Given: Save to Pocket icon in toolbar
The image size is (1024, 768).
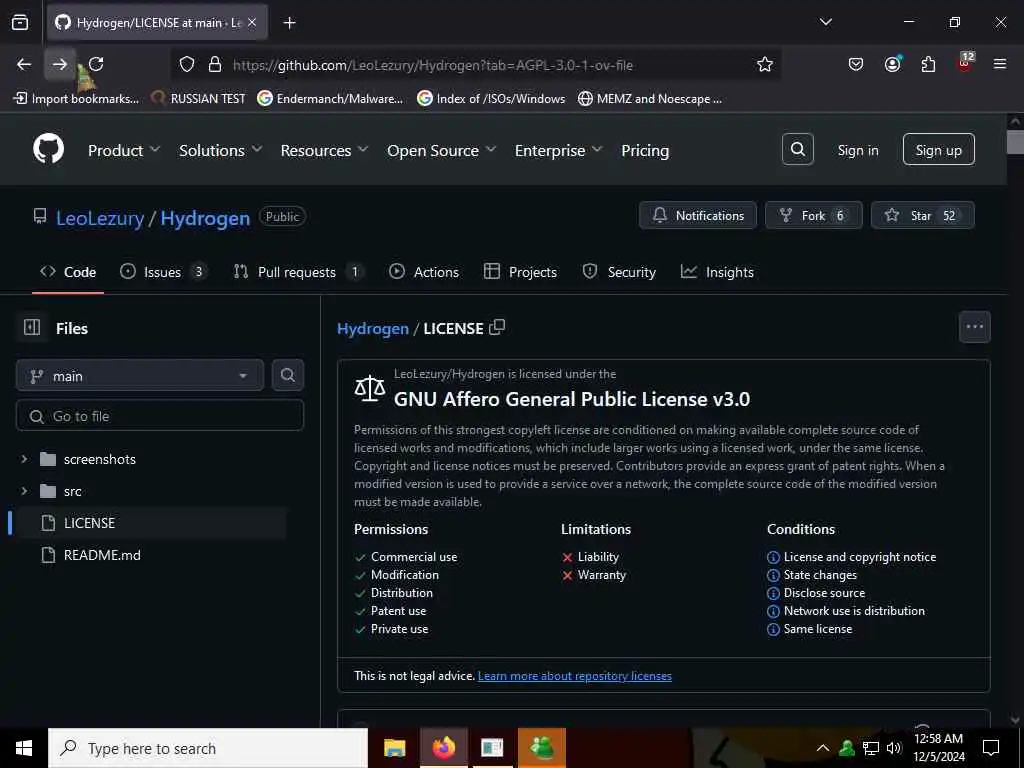Looking at the screenshot, I should 856,64.
